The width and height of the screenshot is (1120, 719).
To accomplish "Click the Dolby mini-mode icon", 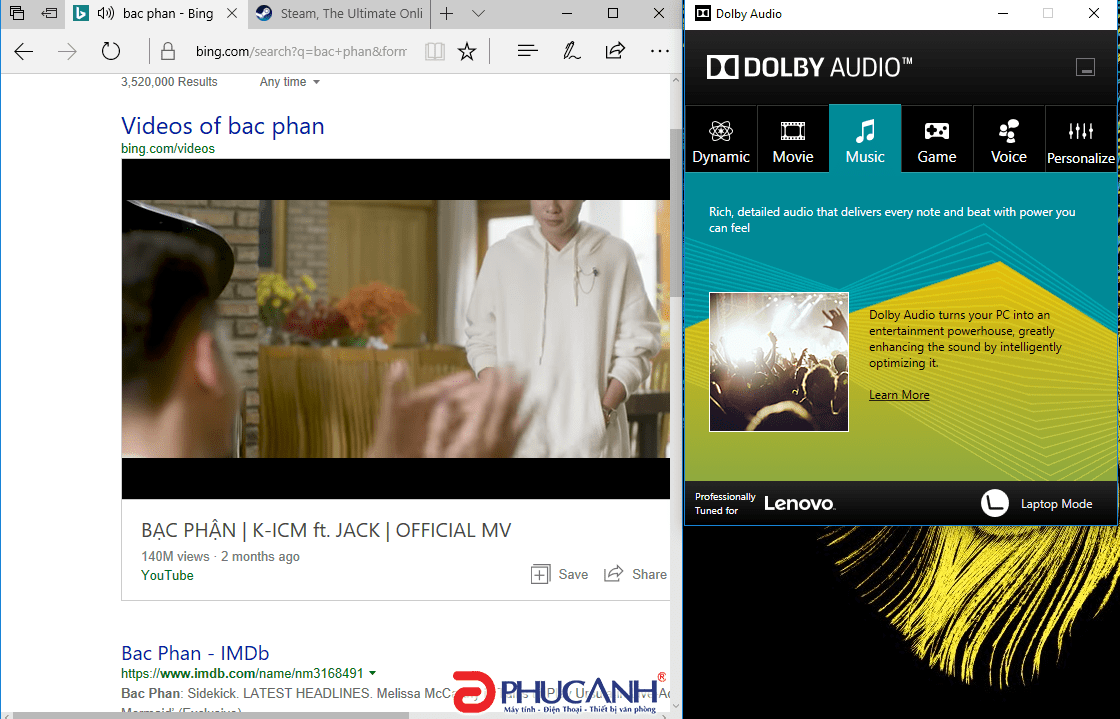I will coord(1085,67).
